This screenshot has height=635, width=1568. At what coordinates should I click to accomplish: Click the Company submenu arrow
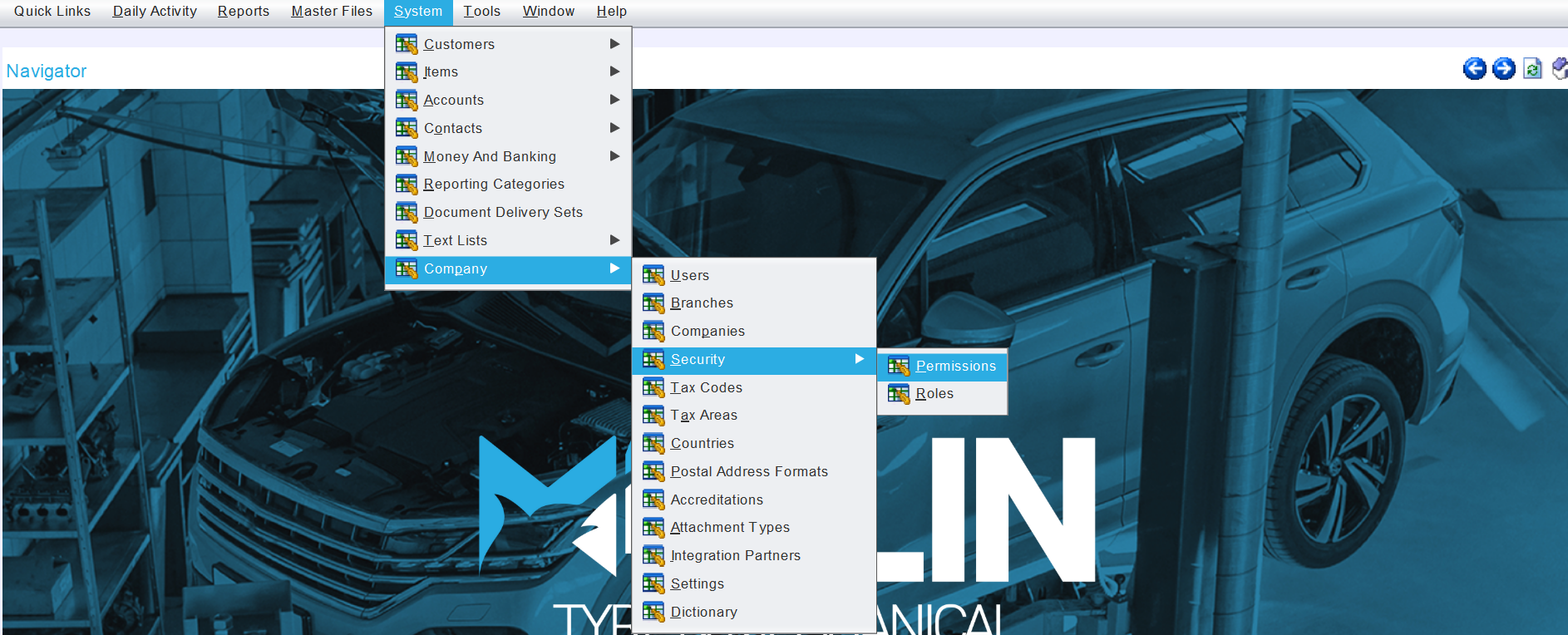tap(614, 268)
